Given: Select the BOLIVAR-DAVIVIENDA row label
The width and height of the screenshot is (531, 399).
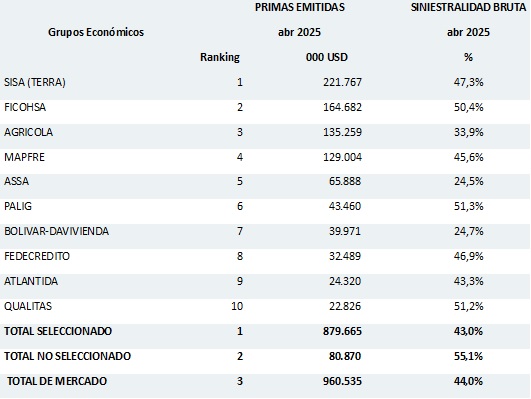Looking at the screenshot, I should click(57, 231).
